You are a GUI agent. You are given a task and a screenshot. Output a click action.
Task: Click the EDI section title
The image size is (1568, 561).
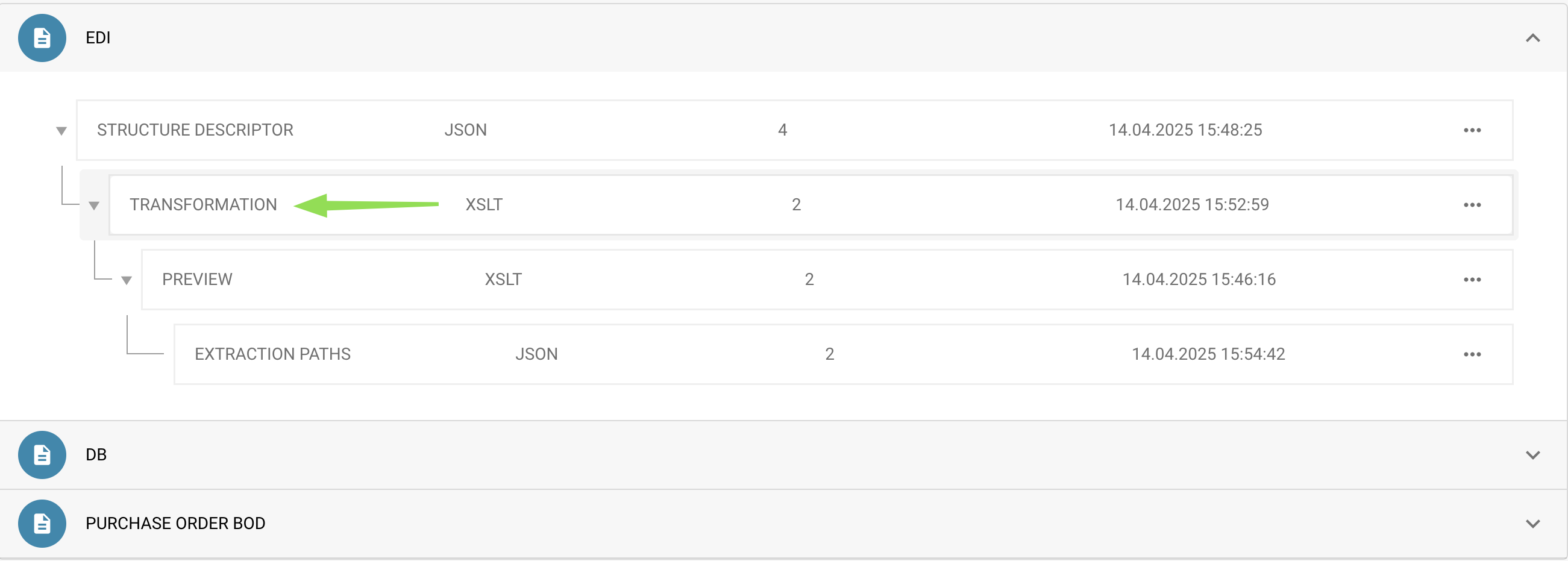pyautogui.click(x=98, y=39)
